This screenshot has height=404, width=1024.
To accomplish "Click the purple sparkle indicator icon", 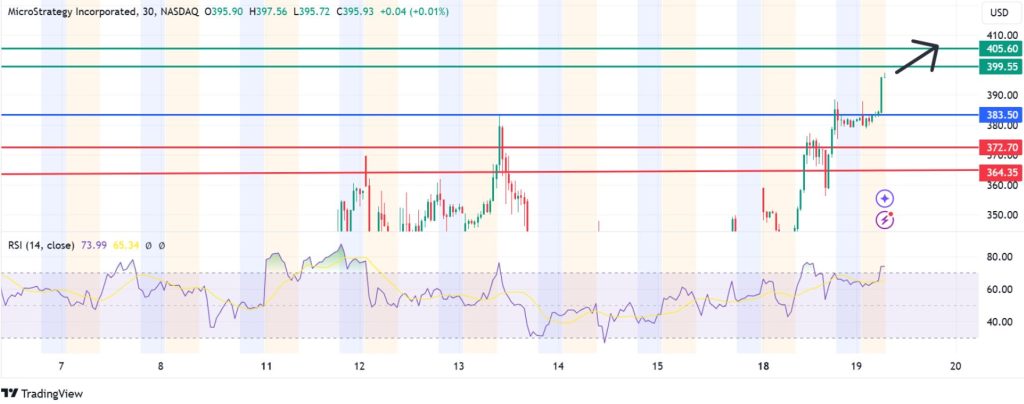I will [885, 198].
